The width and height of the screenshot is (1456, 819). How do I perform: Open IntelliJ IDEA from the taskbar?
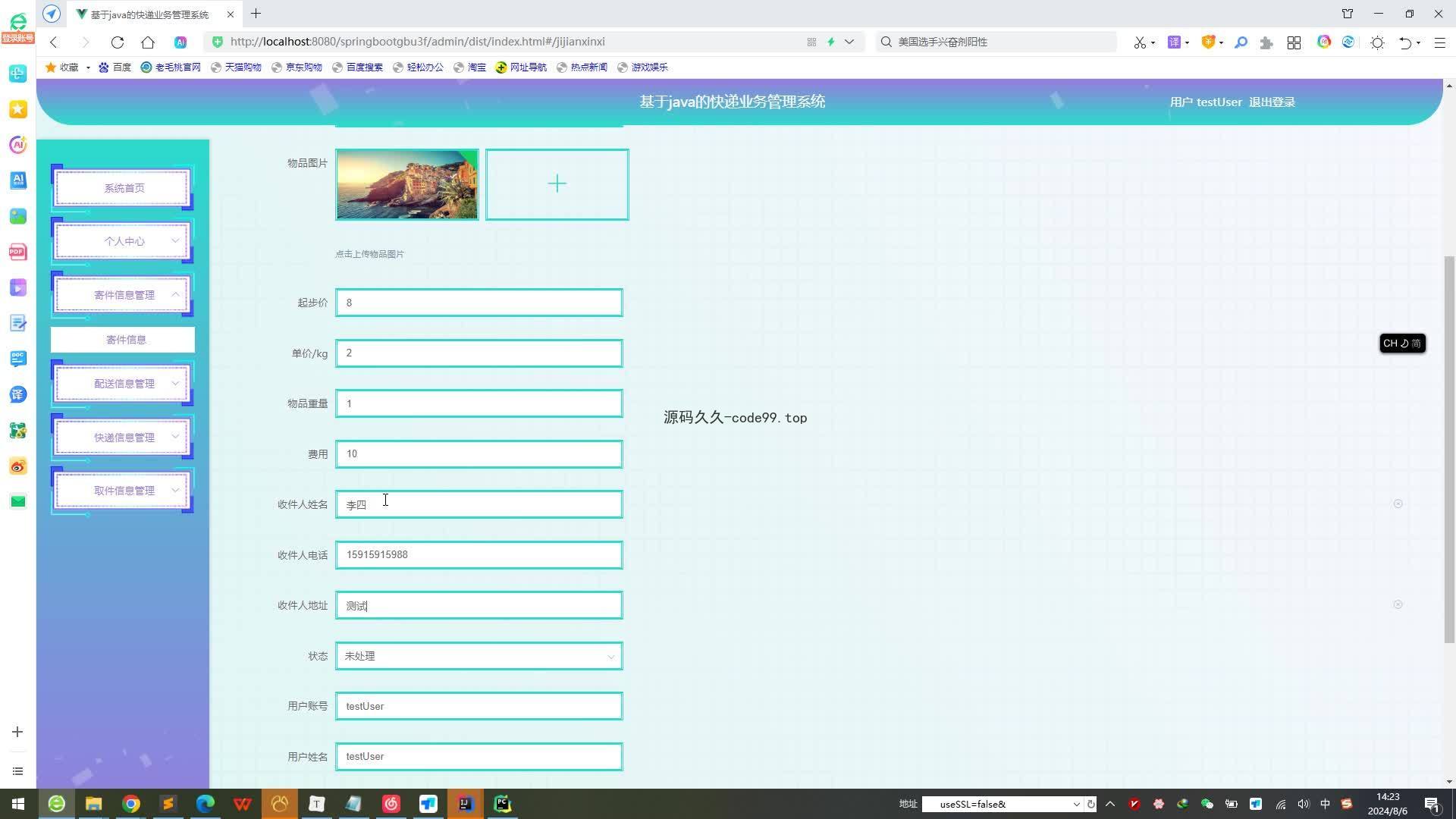(466, 804)
